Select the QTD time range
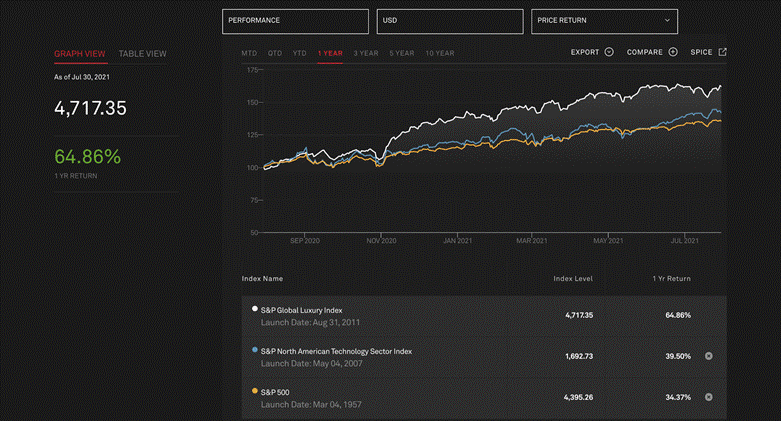Image resolution: width=781 pixels, height=421 pixels. click(x=274, y=53)
